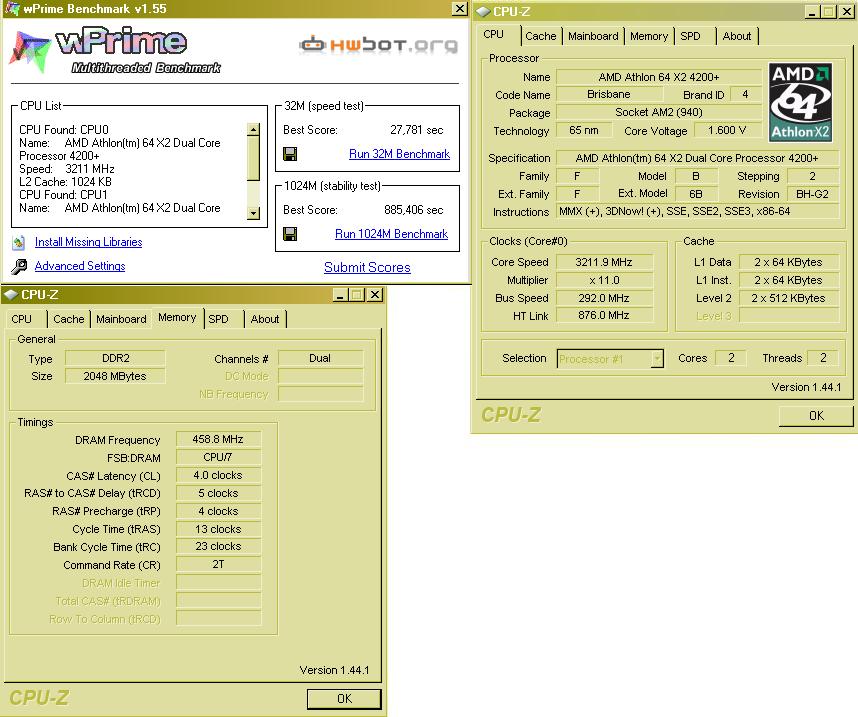858x717 pixels.
Task: Click OK in the CPU-Z Memory window
Action: (344, 699)
